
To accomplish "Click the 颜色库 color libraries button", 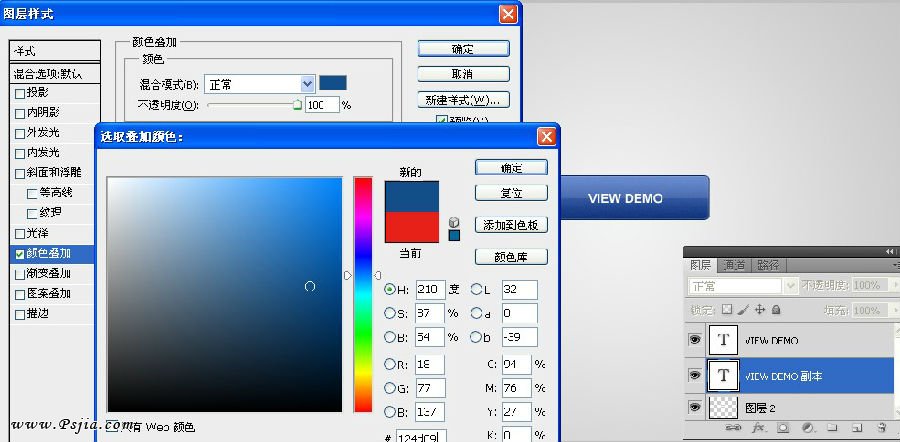I will click(x=511, y=257).
